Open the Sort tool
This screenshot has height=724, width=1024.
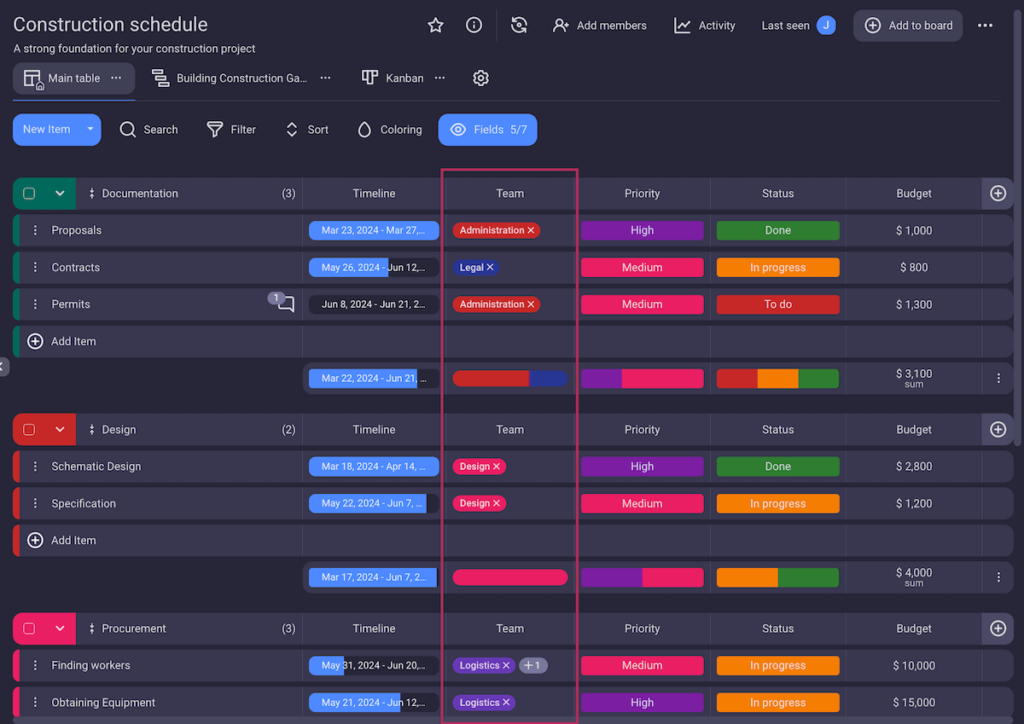coord(306,129)
